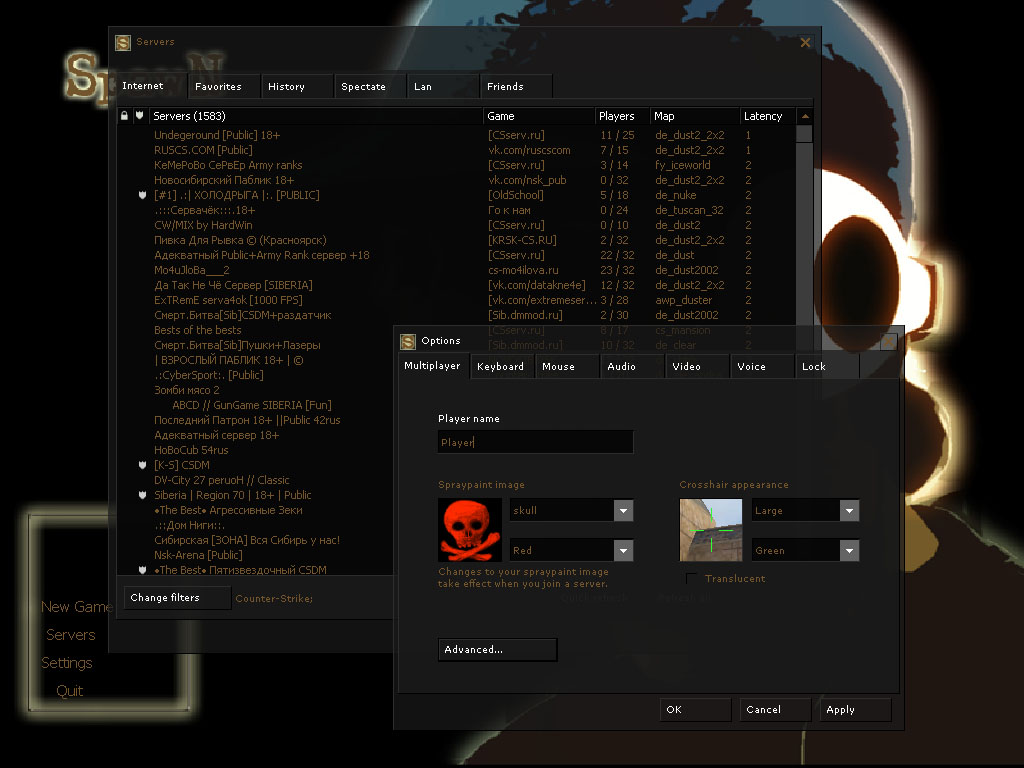1024x768 pixels.
Task: Select the ExTRemE serva4ok [1000 FPS] server
Action: click(x=228, y=300)
